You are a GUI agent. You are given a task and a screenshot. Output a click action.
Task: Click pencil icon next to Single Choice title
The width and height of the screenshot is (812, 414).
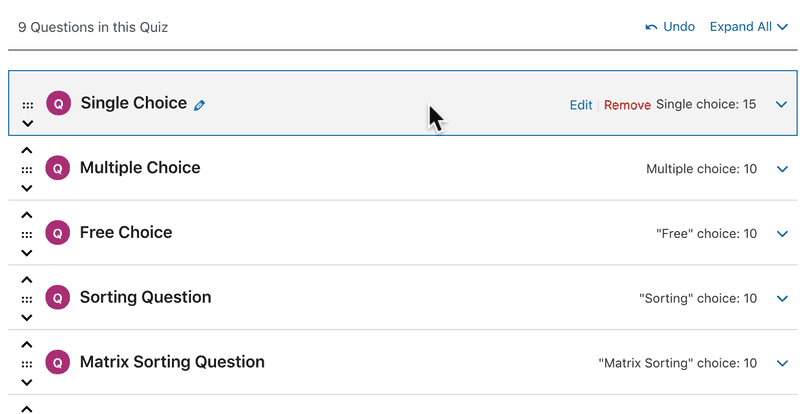pos(200,104)
